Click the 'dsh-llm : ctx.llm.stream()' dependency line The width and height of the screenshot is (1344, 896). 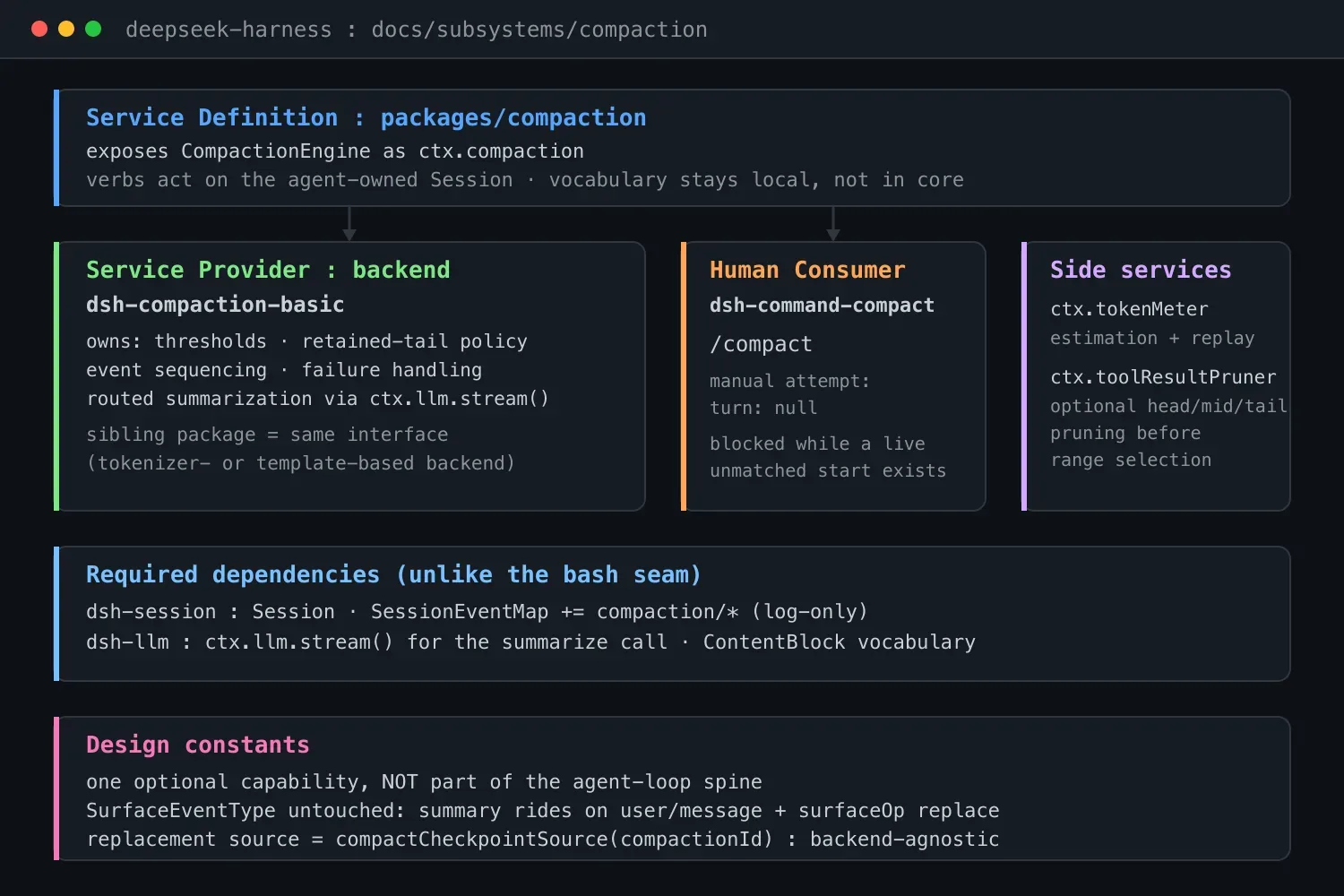point(530,642)
